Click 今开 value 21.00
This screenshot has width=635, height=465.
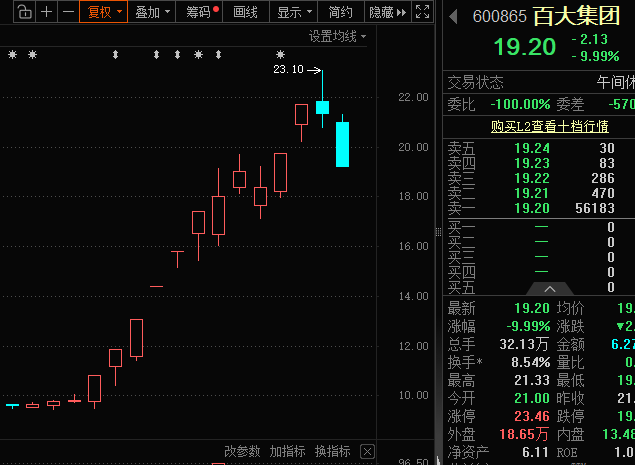[x=532, y=398]
